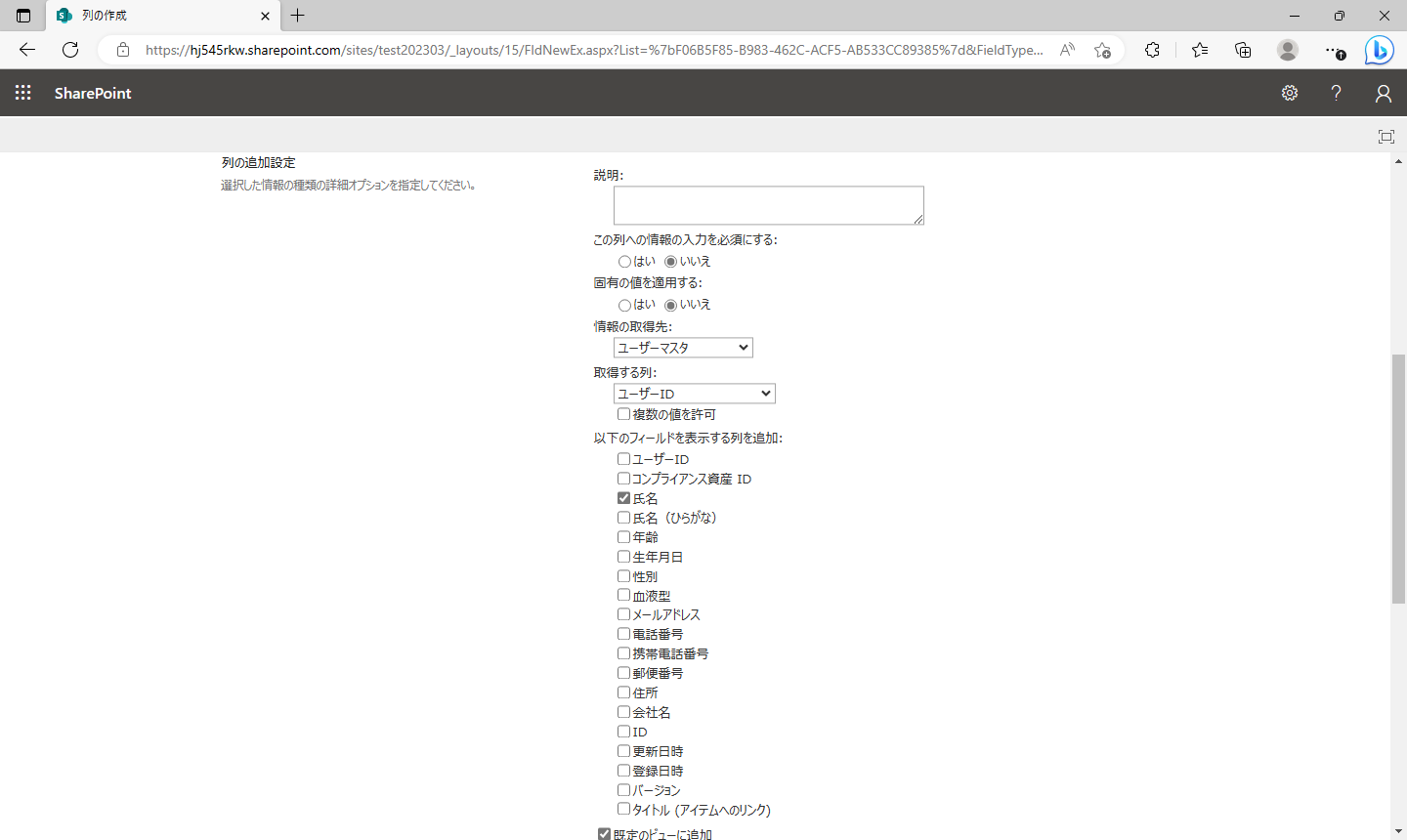Click the browser profile avatar
Viewport: 1407px width, 840px height.
1288,50
